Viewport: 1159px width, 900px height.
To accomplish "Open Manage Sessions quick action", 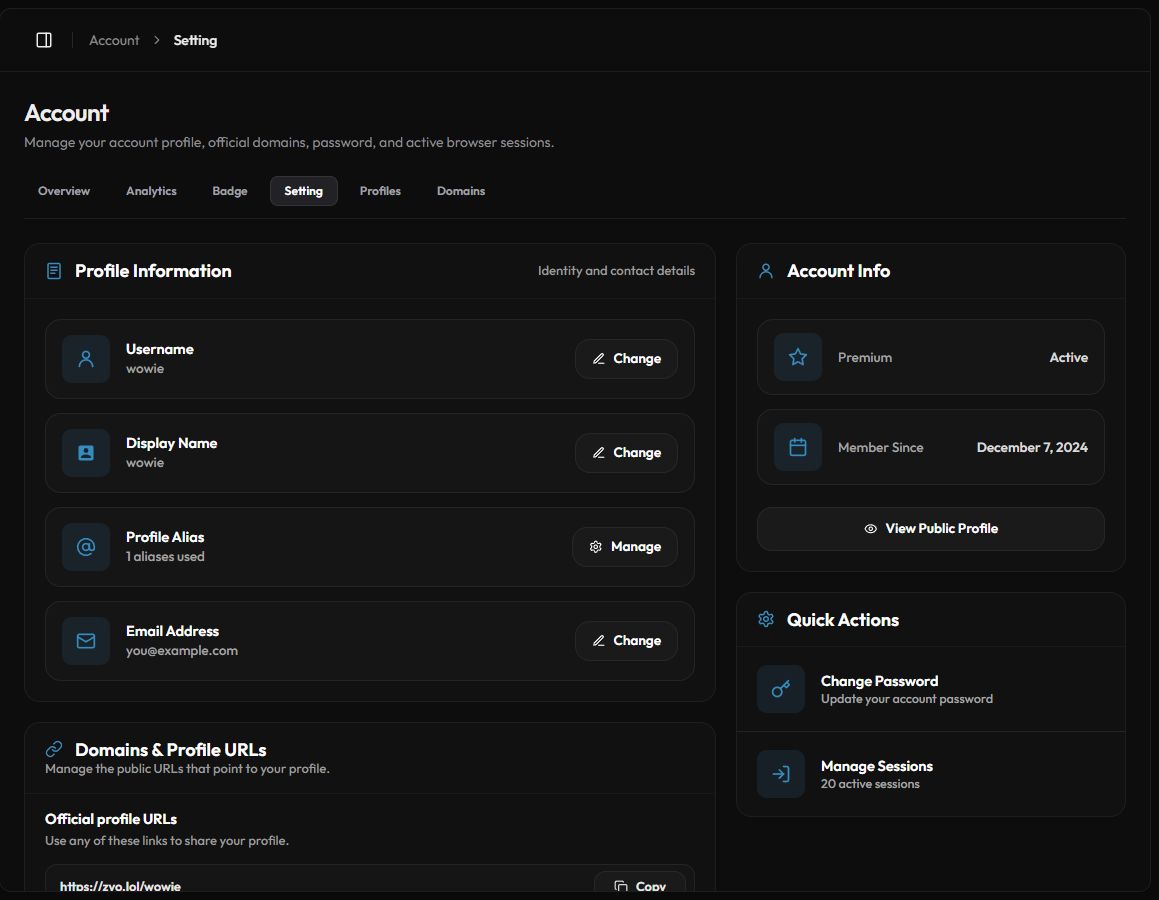I will pos(931,774).
